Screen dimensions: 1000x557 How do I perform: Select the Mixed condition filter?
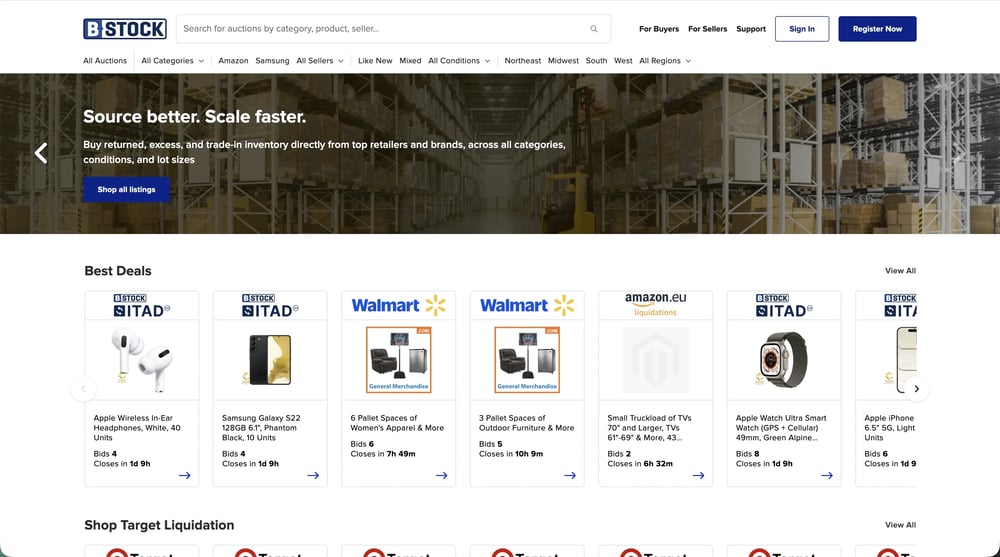pos(410,61)
